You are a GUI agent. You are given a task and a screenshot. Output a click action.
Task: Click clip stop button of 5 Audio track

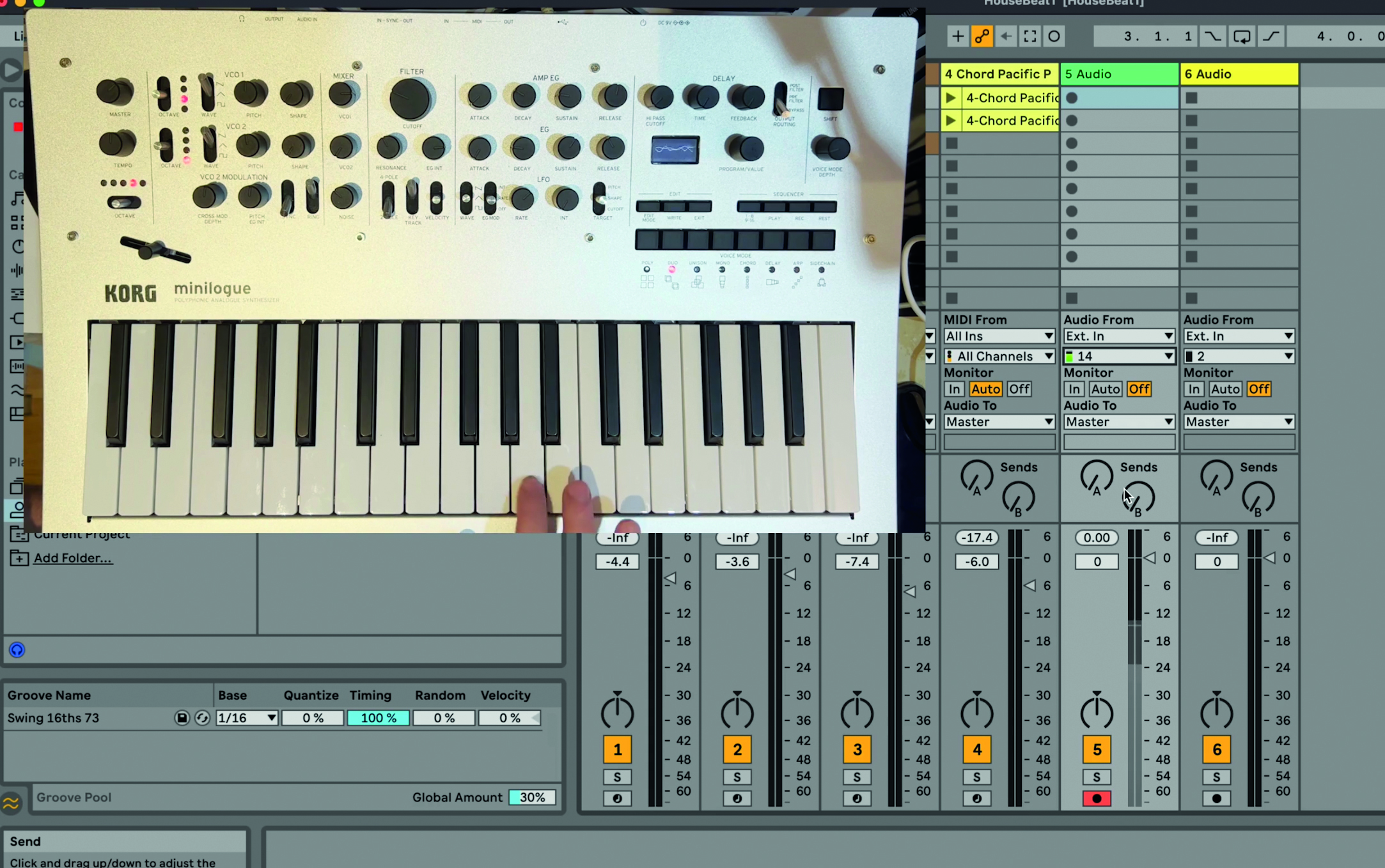(1072, 298)
